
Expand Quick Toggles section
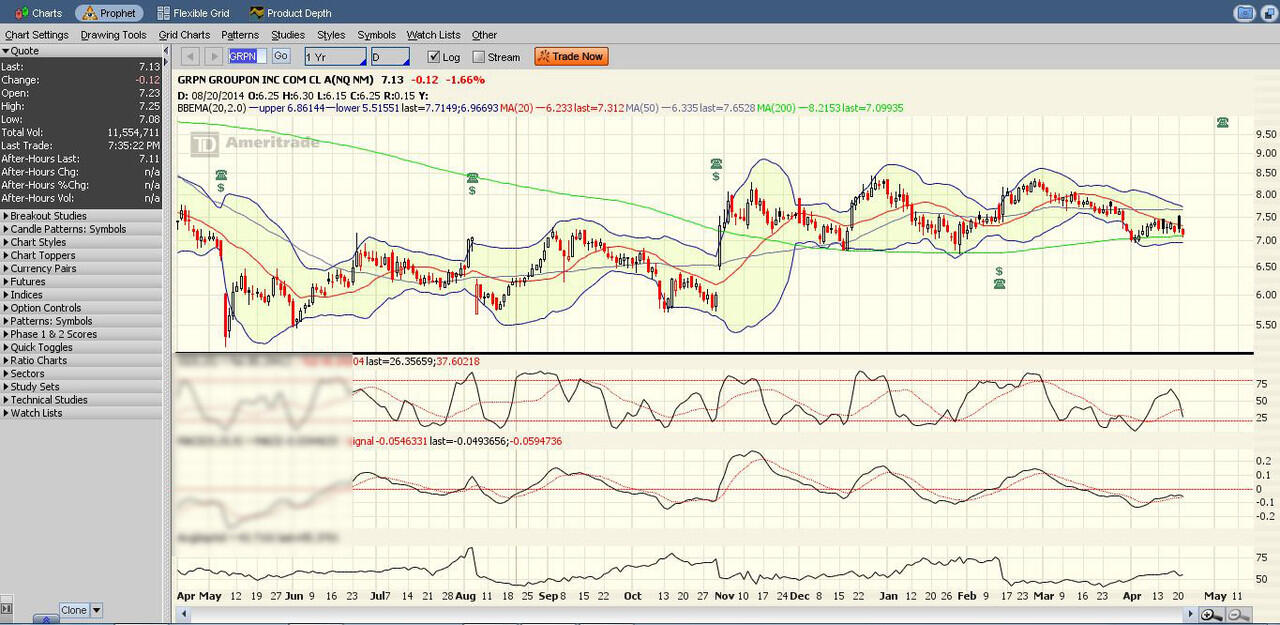(81, 347)
